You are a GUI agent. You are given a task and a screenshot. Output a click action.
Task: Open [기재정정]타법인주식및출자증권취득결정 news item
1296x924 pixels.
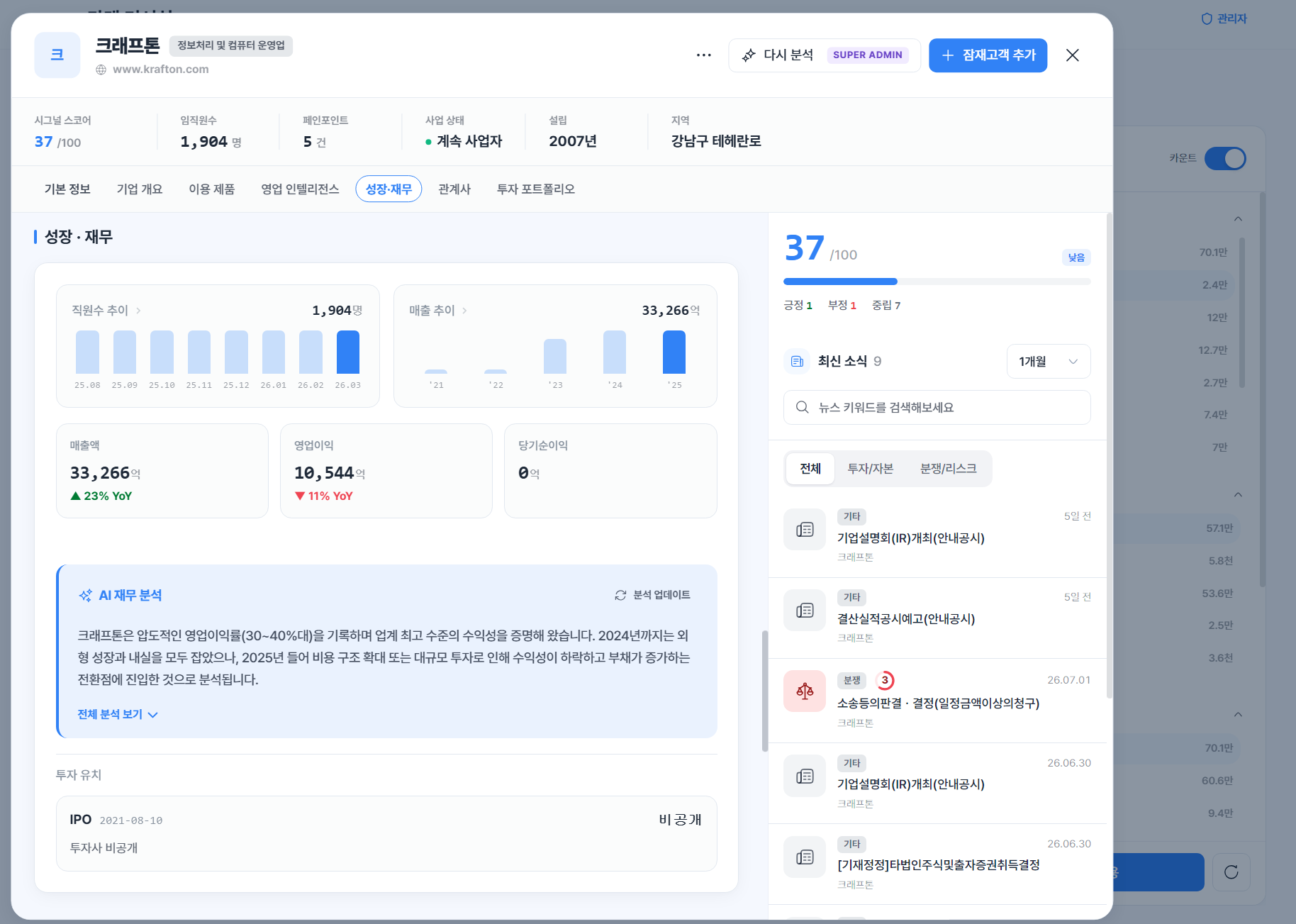tap(939, 865)
